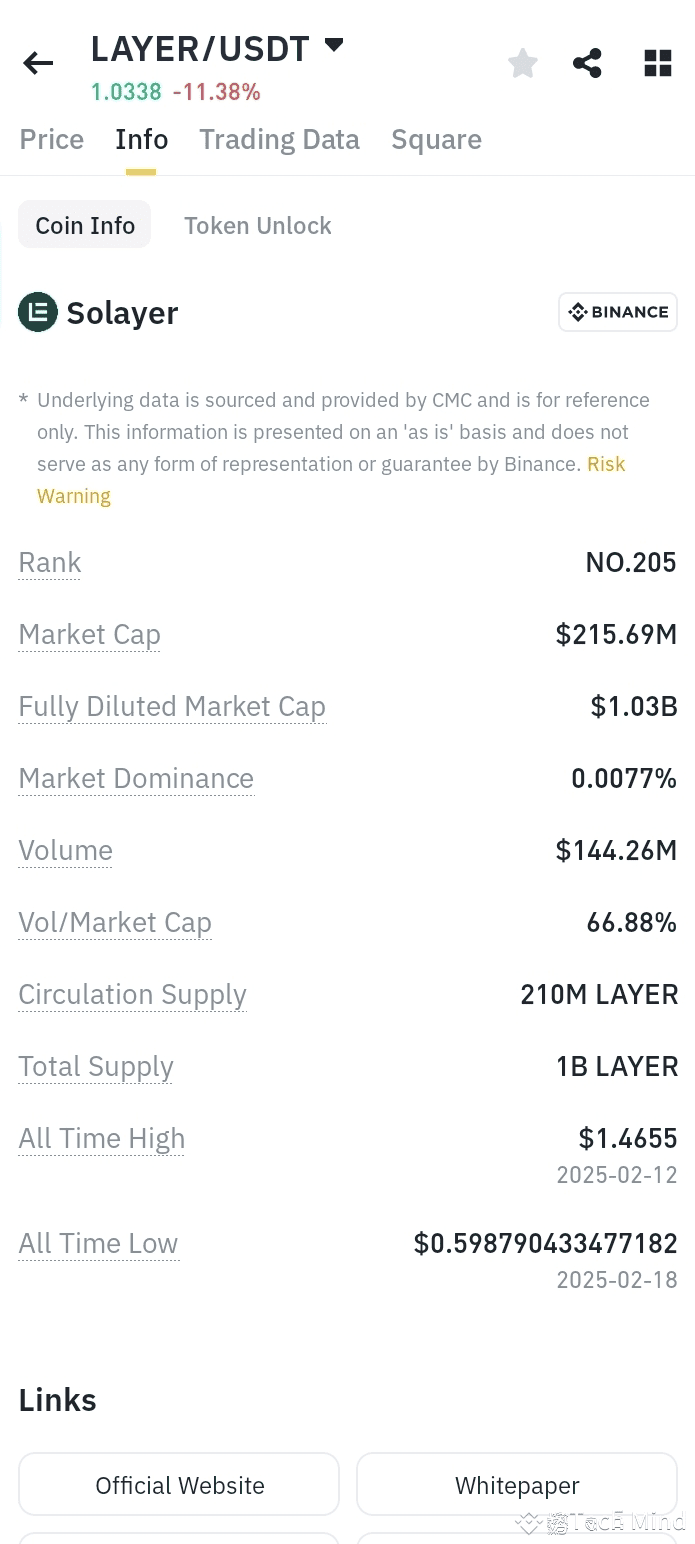Expand the LAYER/USDT pair dropdown arrow

[x=334, y=45]
